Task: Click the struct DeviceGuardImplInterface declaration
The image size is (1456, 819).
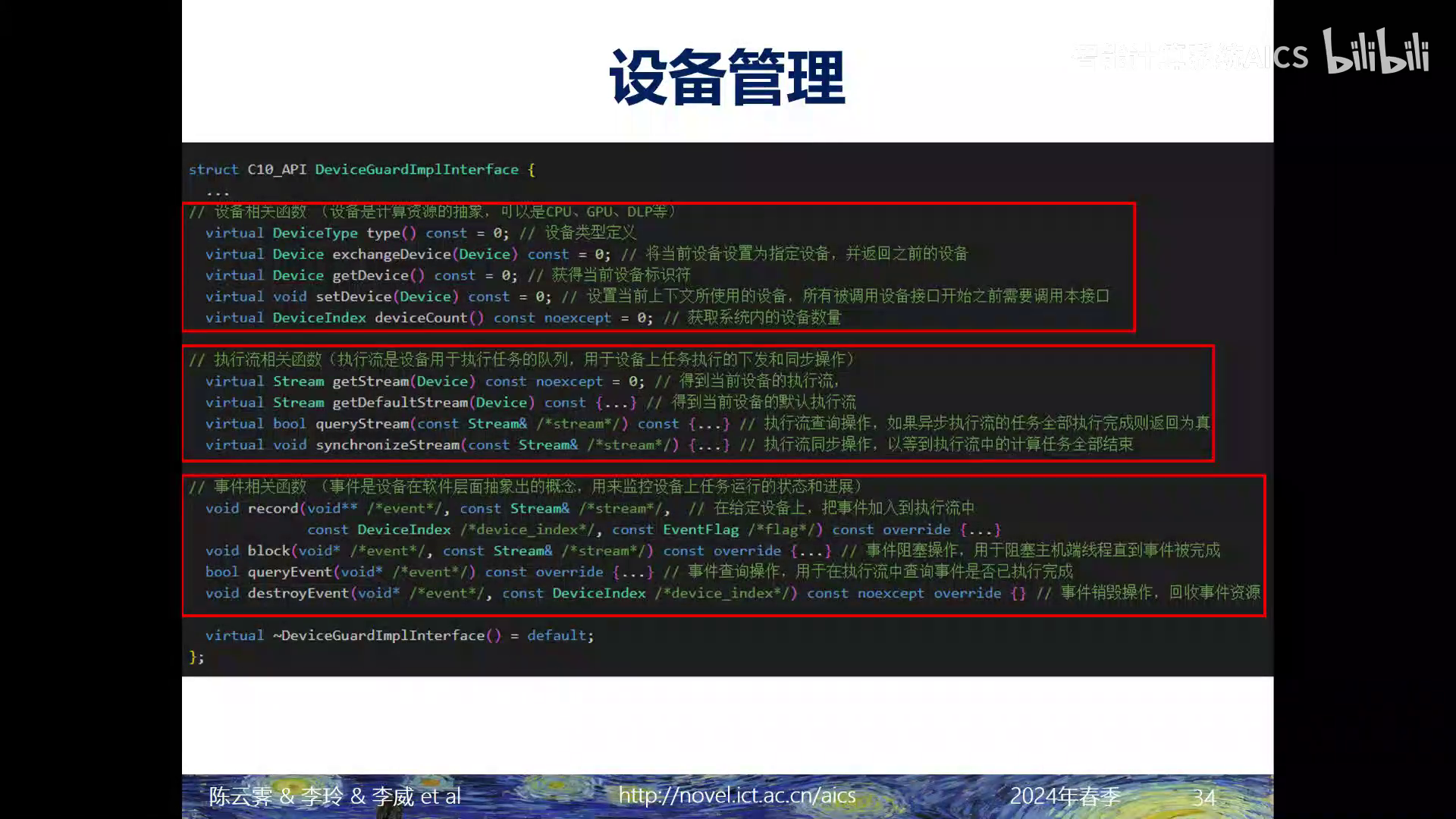Action: point(416,170)
